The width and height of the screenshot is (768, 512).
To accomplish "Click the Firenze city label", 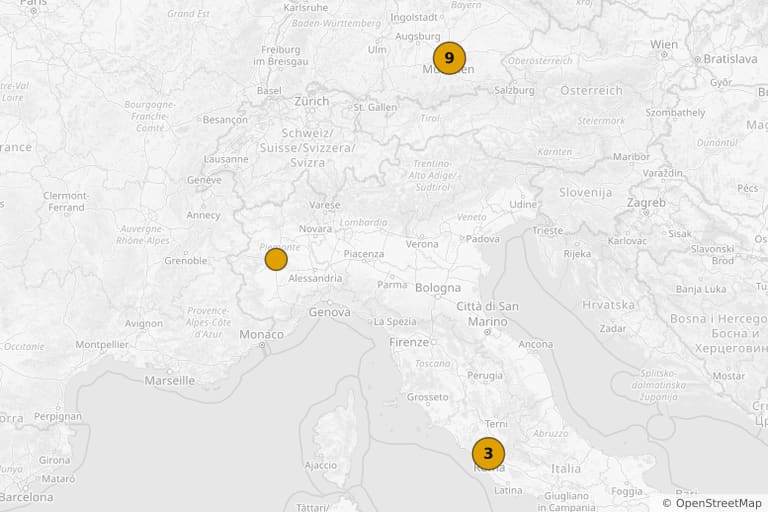I will 409,342.
